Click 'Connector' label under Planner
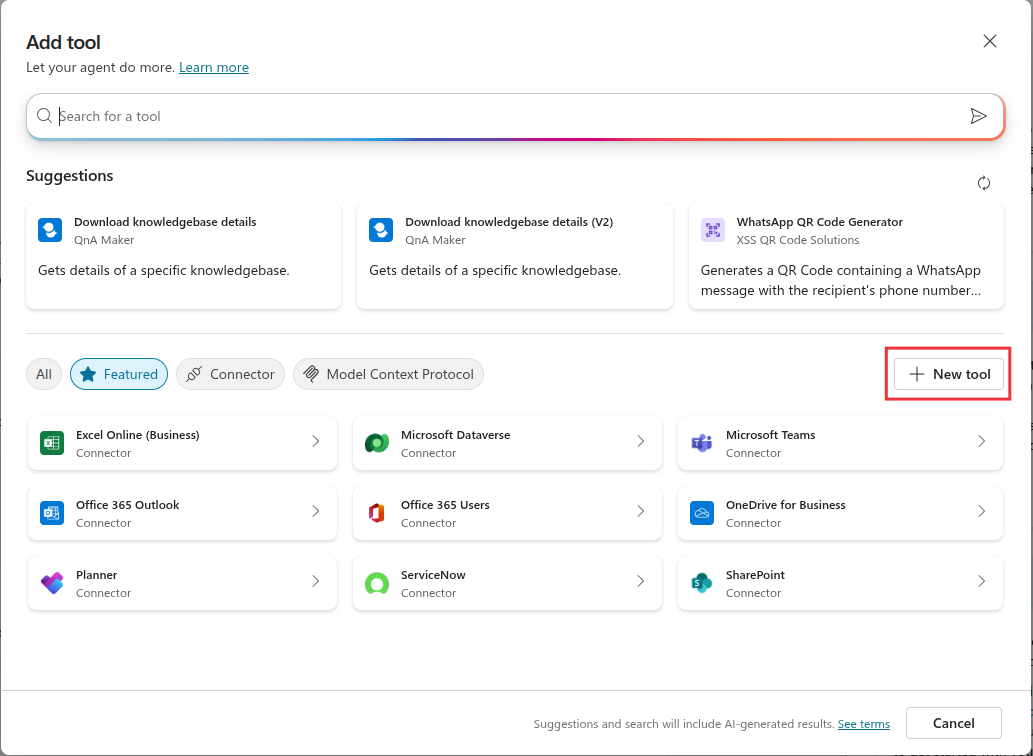This screenshot has width=1033, height=756. pos(103,593)
